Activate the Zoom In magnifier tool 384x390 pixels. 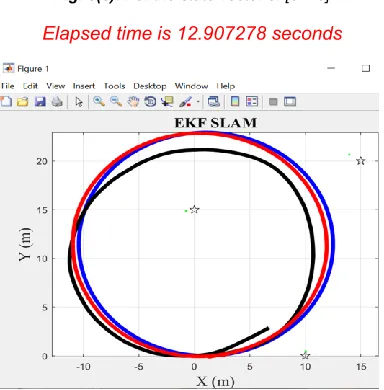pos(99,102)
